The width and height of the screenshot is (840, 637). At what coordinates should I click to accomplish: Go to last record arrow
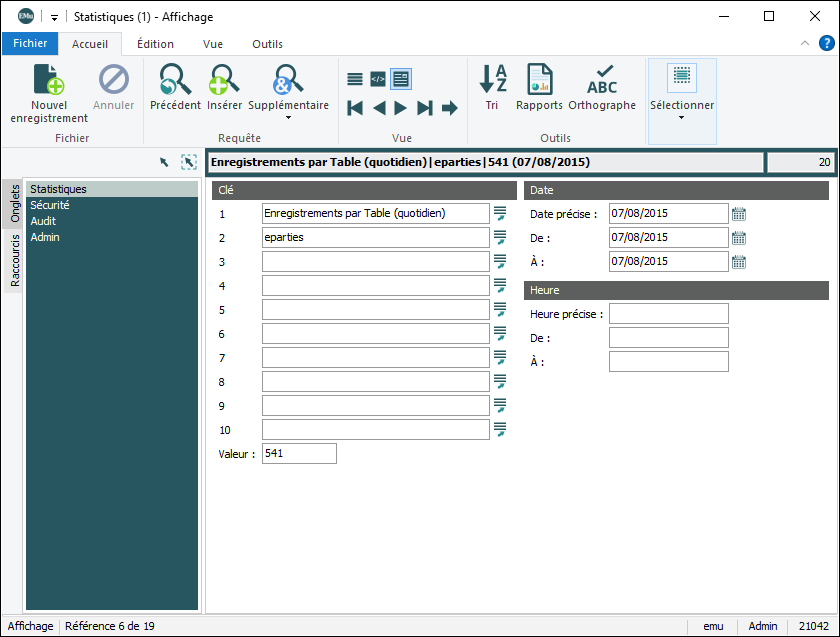coord(425,108)
